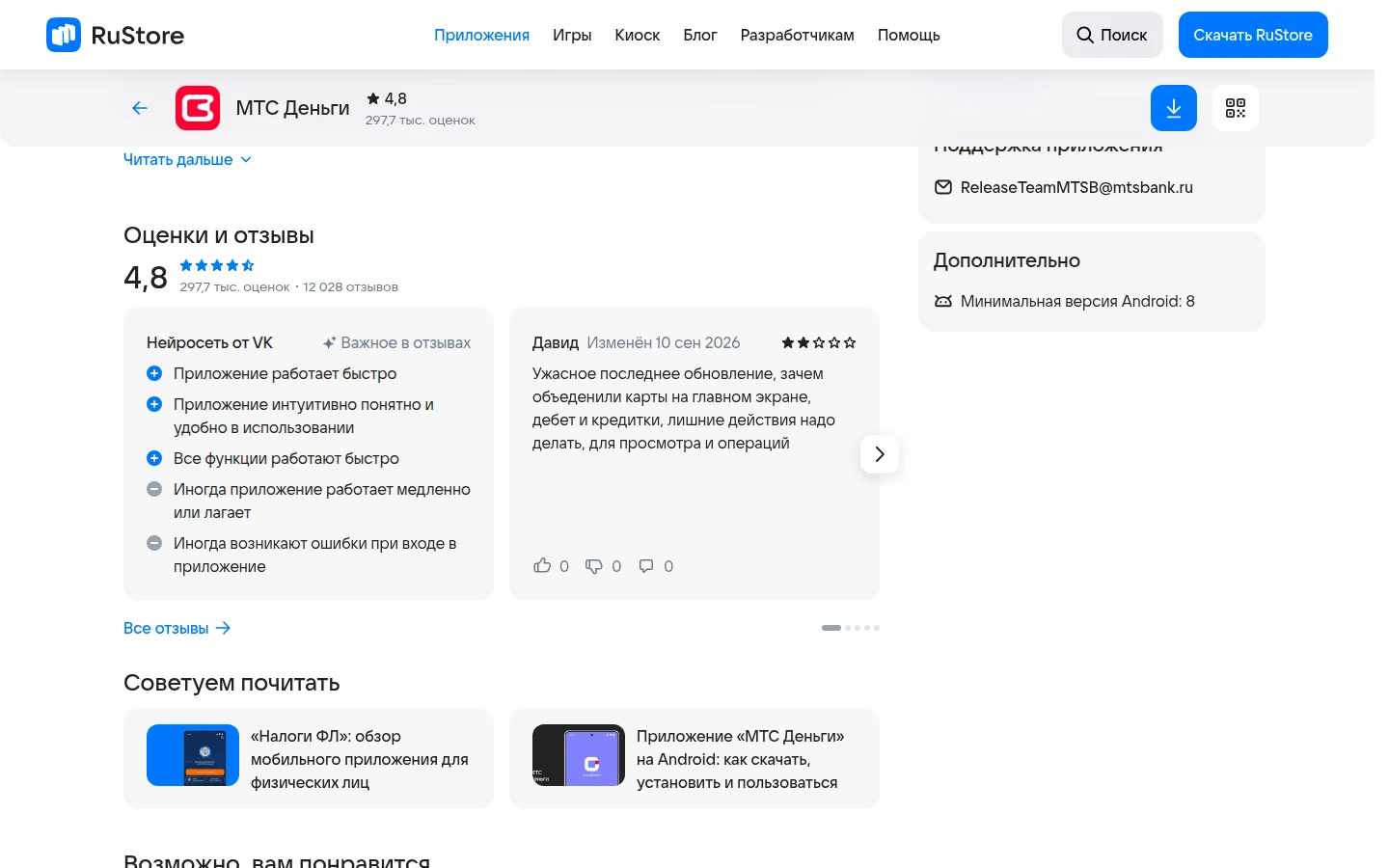Click МТС Деньги title in header

[x=292, y=108]
